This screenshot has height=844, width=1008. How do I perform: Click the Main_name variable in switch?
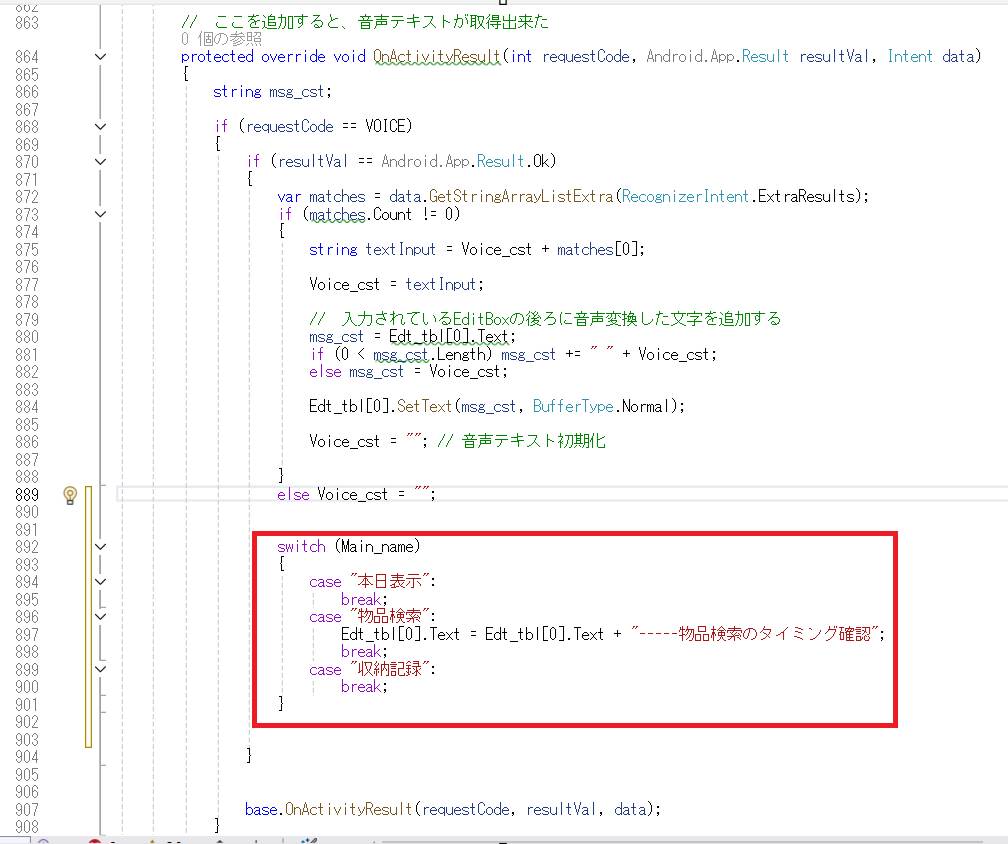click(x=378, y=547)
